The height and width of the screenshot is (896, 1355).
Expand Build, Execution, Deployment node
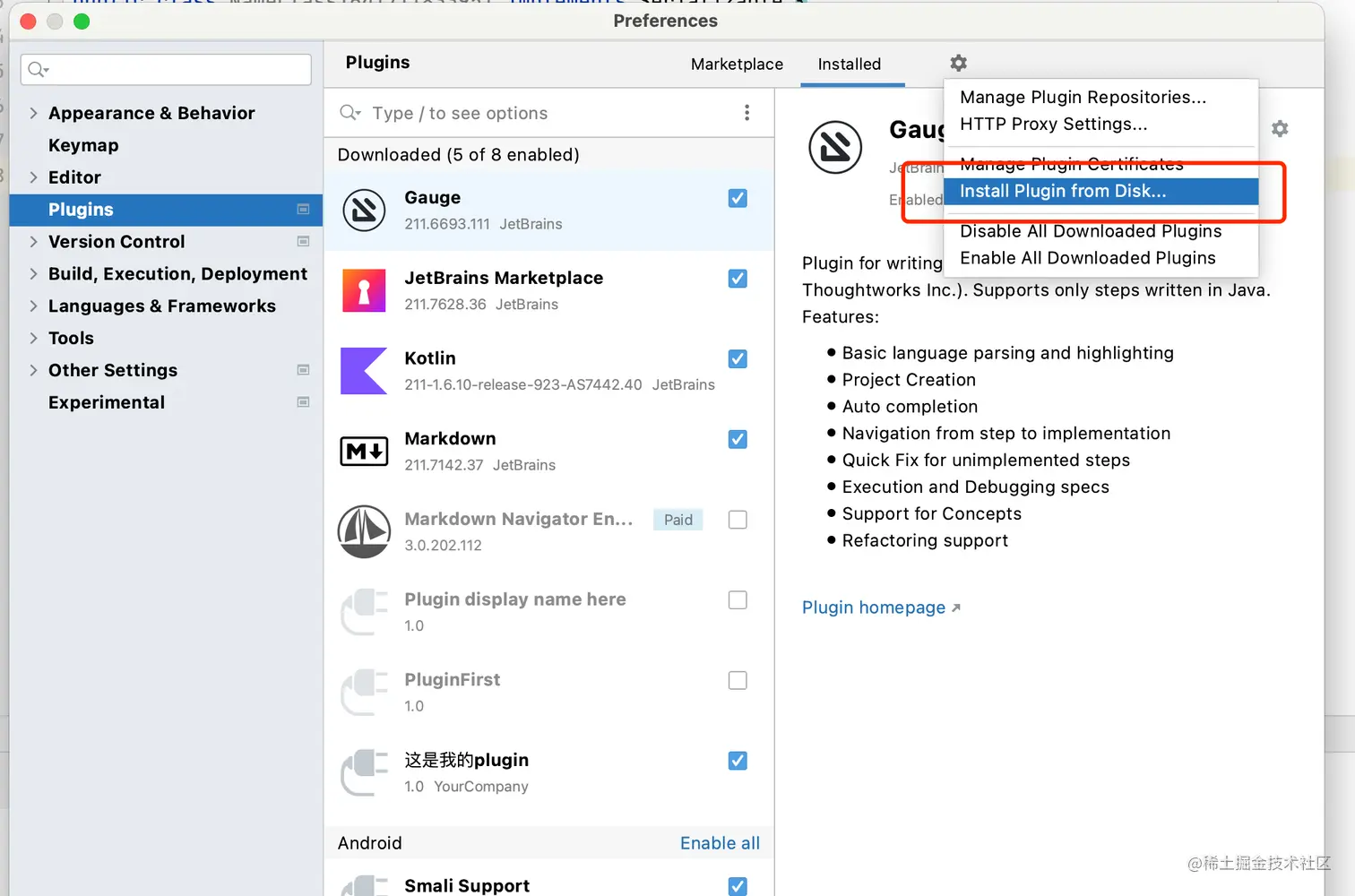click(x=33, y=274)
